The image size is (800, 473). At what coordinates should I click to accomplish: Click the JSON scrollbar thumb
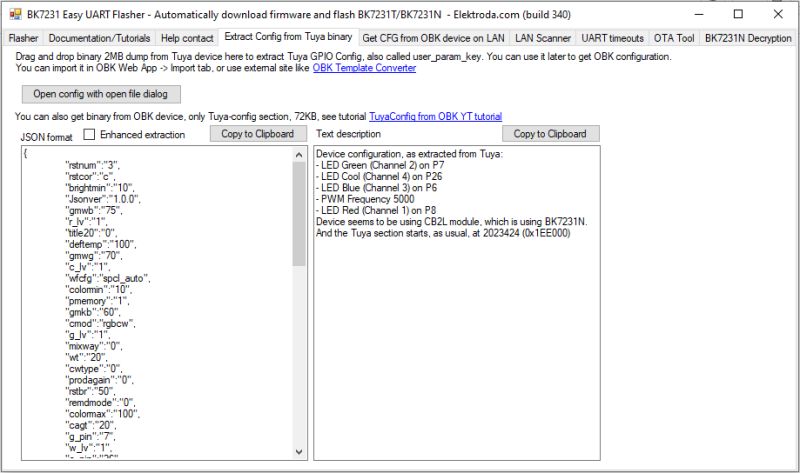299,214
